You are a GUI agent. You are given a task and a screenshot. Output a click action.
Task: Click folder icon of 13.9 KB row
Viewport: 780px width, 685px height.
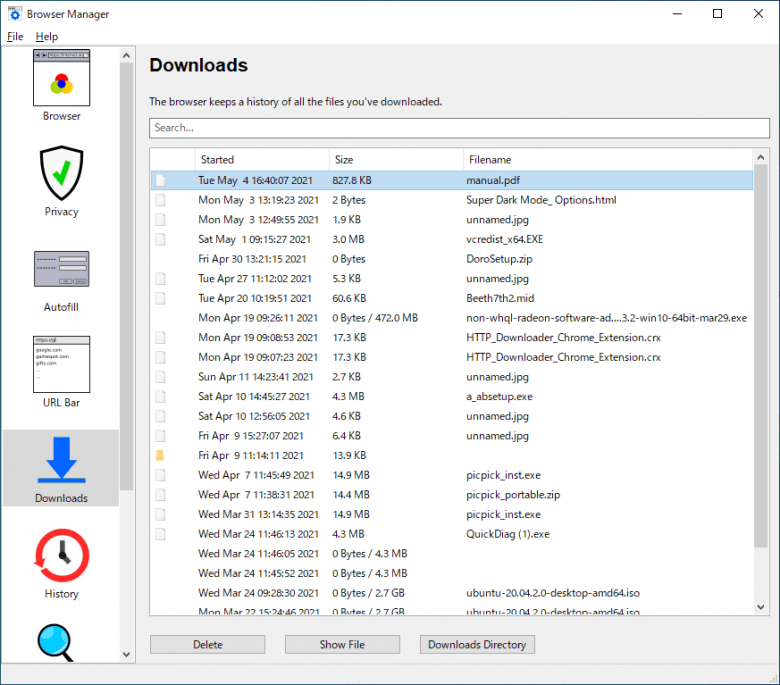(160, 455)
